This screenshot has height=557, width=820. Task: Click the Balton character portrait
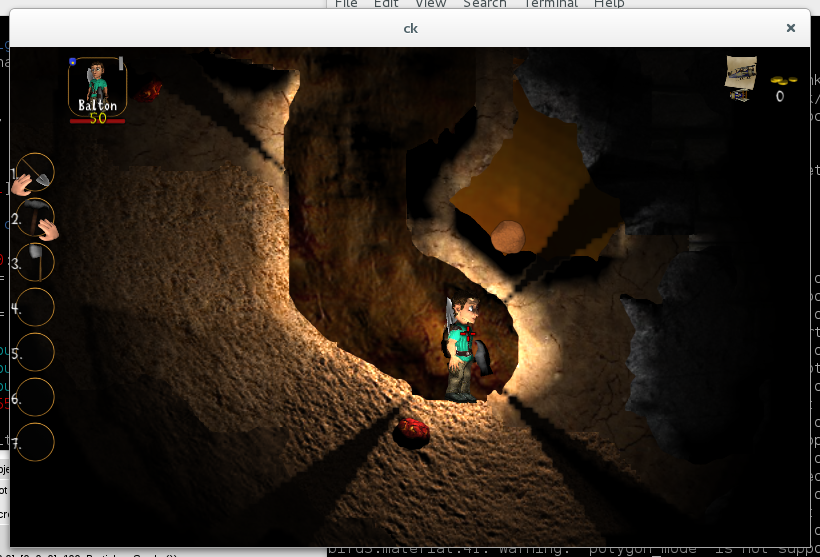pyautogui.click(x=97, y=86)
